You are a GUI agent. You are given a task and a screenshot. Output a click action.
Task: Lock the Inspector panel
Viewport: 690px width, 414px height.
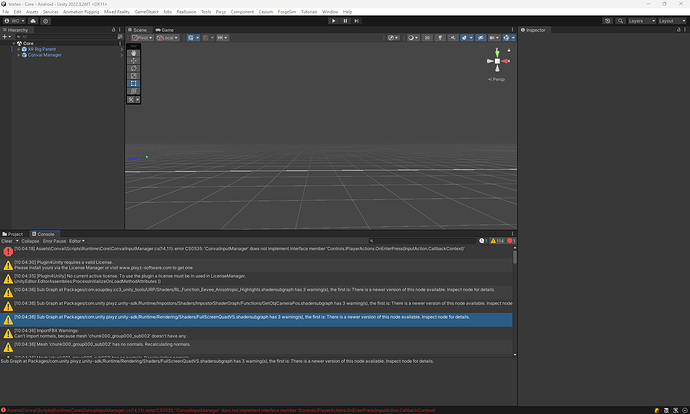point(679,30)
